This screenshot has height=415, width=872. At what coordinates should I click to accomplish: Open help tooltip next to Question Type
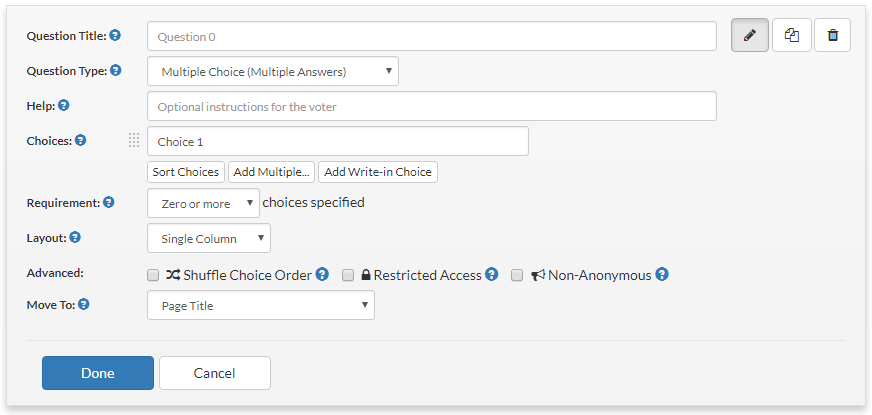pos(116,70)
